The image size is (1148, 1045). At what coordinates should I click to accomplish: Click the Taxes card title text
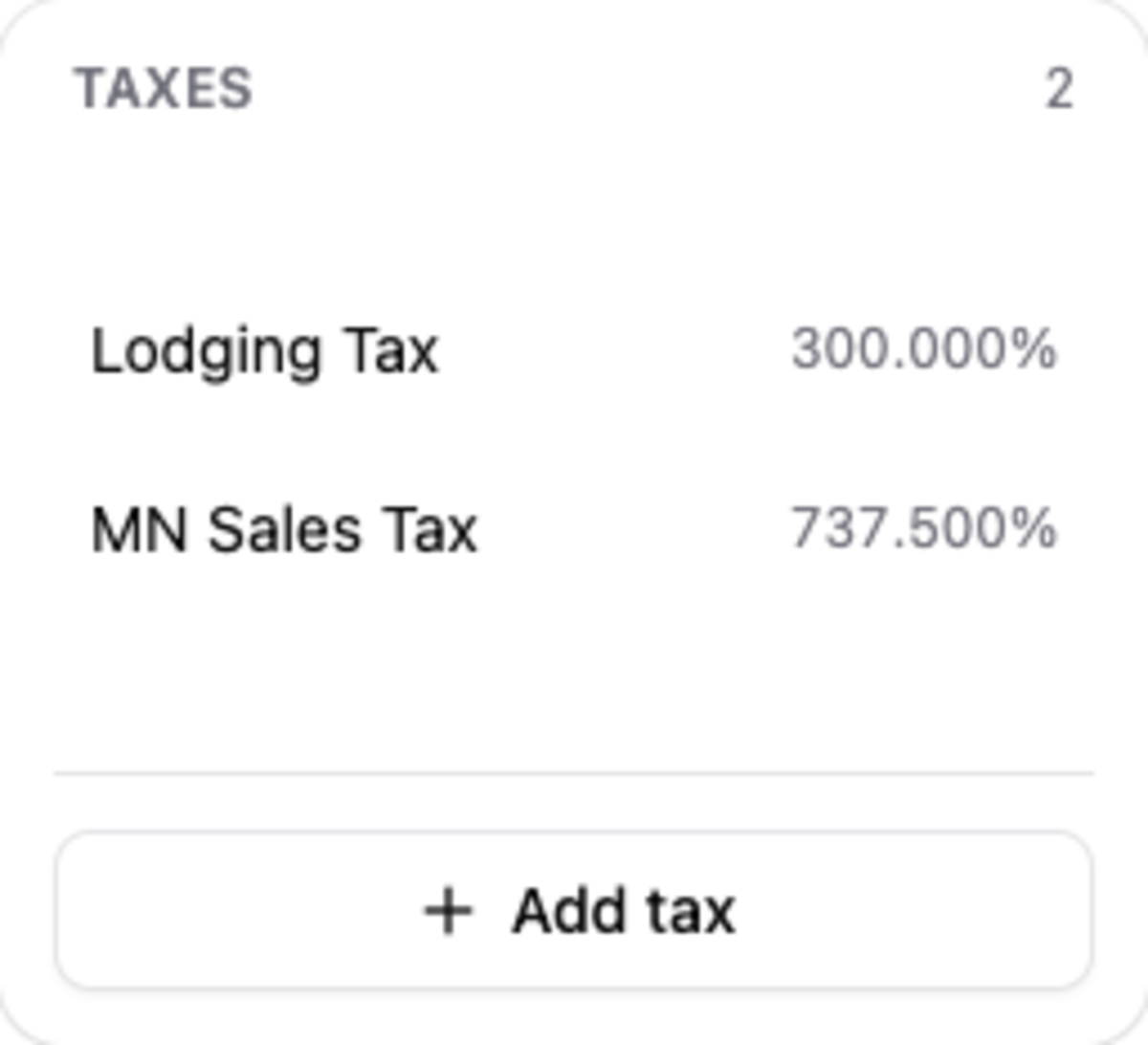[164, 89]
